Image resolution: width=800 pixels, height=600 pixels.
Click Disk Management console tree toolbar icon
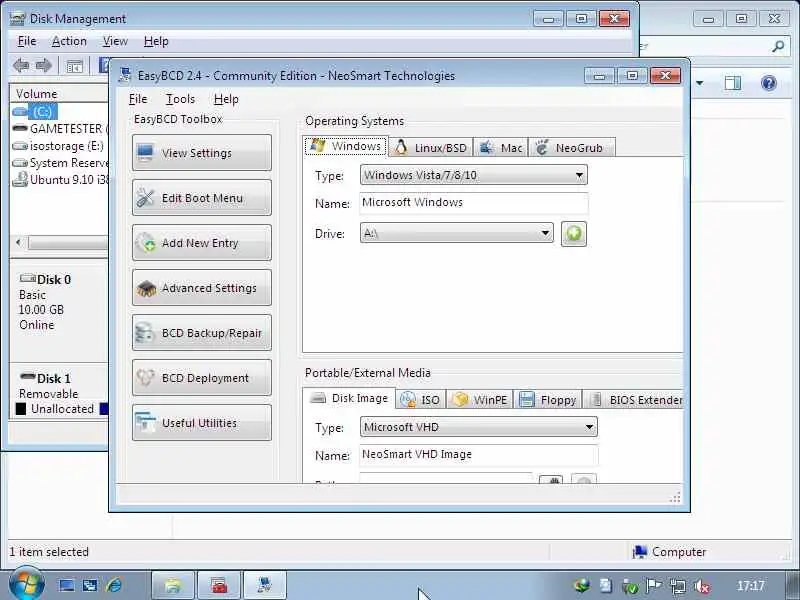(x=74, y=66)
